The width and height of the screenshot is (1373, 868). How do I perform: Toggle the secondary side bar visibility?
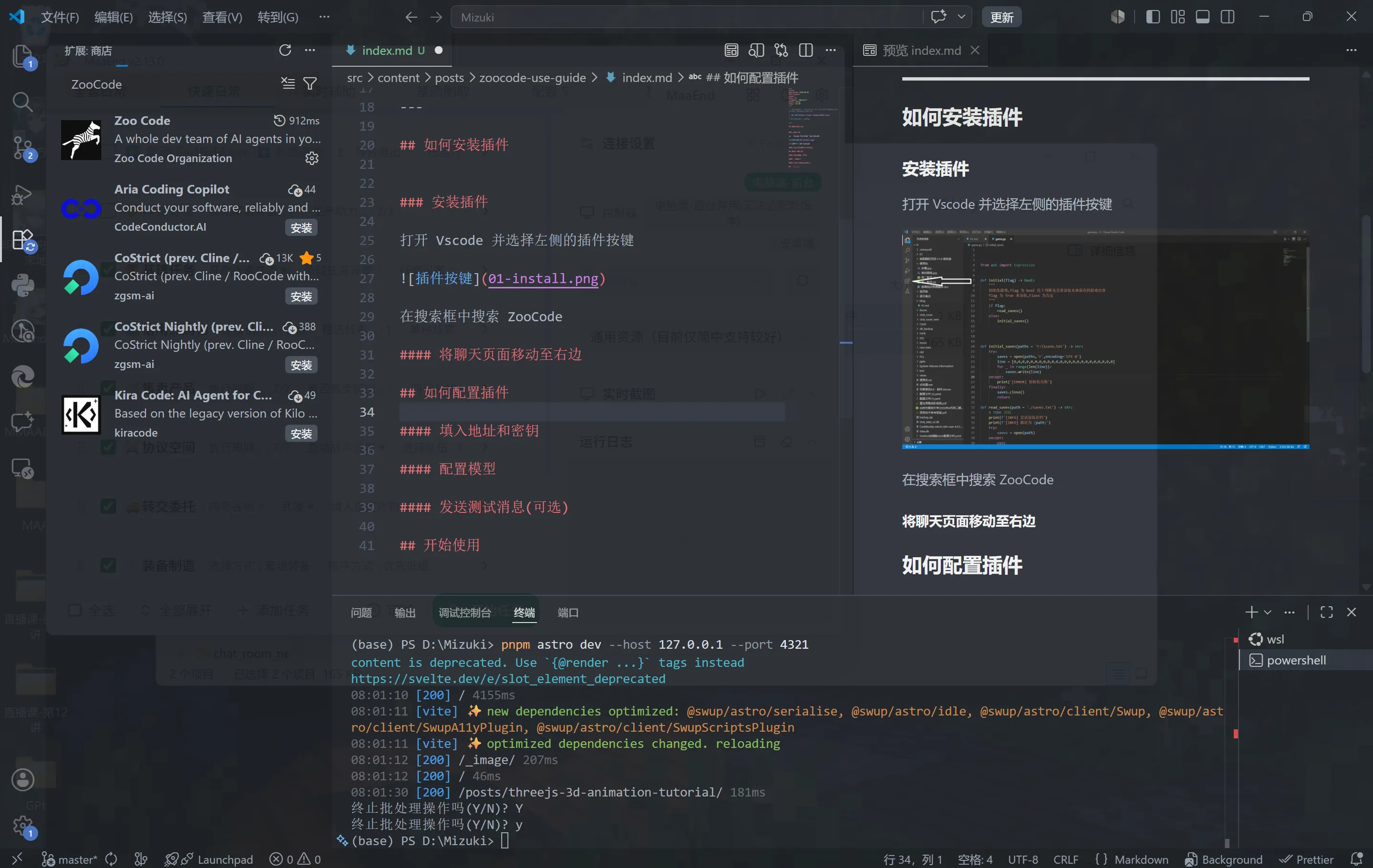pos(1228,17)
